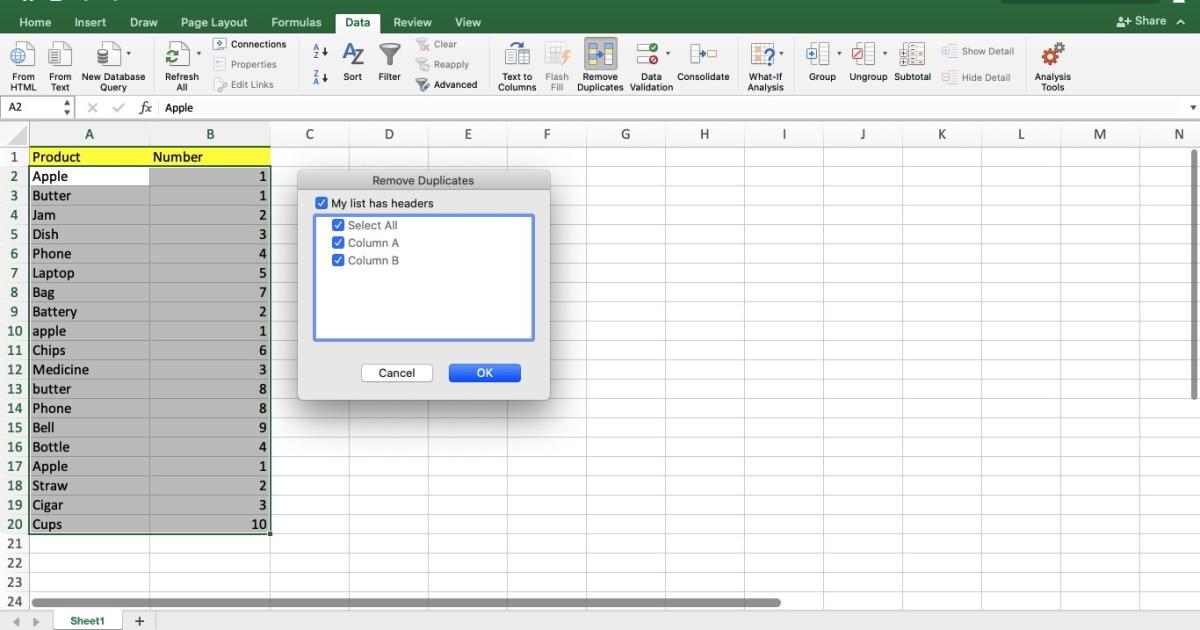
Task: Click the vertical scrollbar on the right
Action: point(1195,273)
